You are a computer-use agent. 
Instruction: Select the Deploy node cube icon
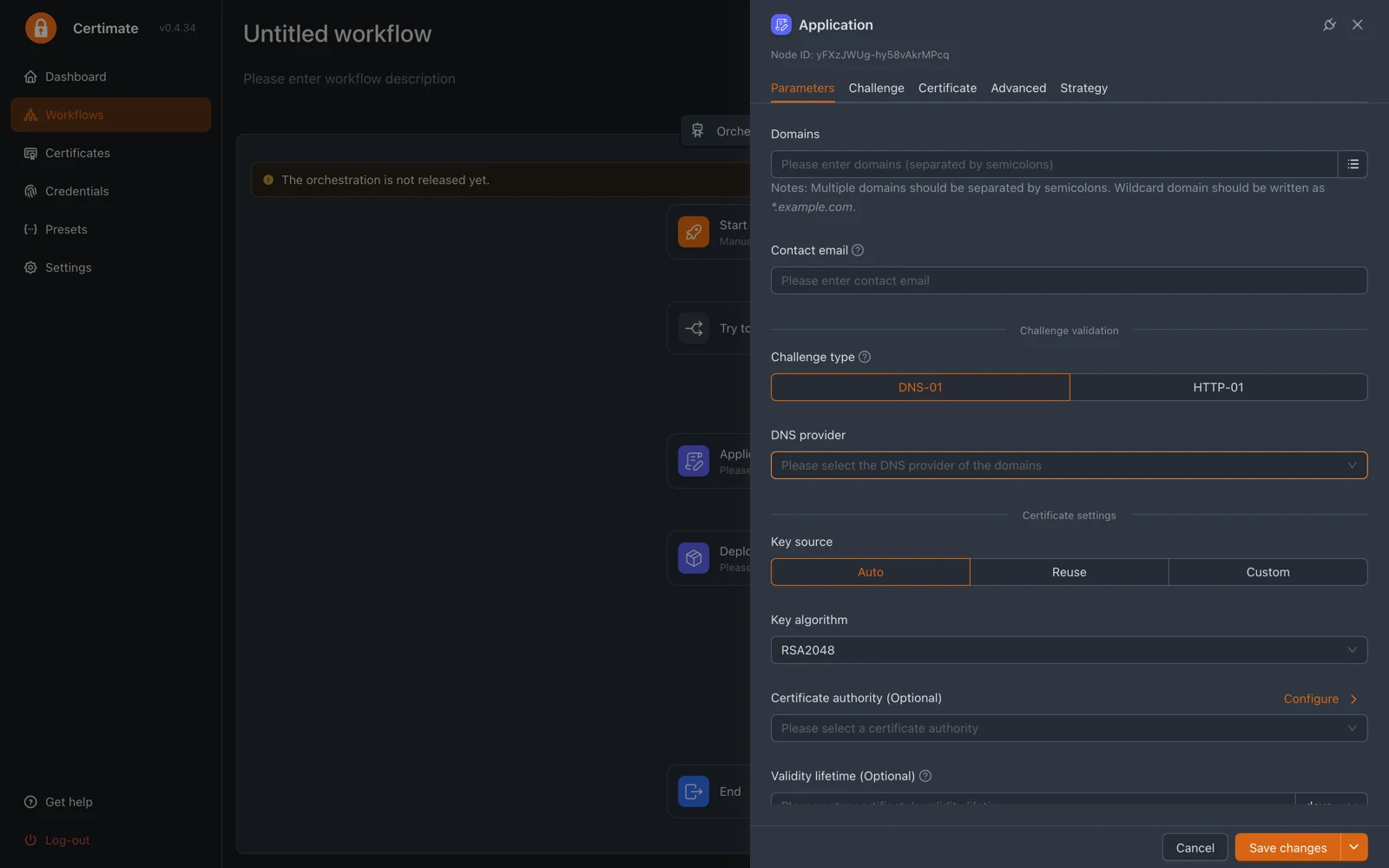click(694, 558)
